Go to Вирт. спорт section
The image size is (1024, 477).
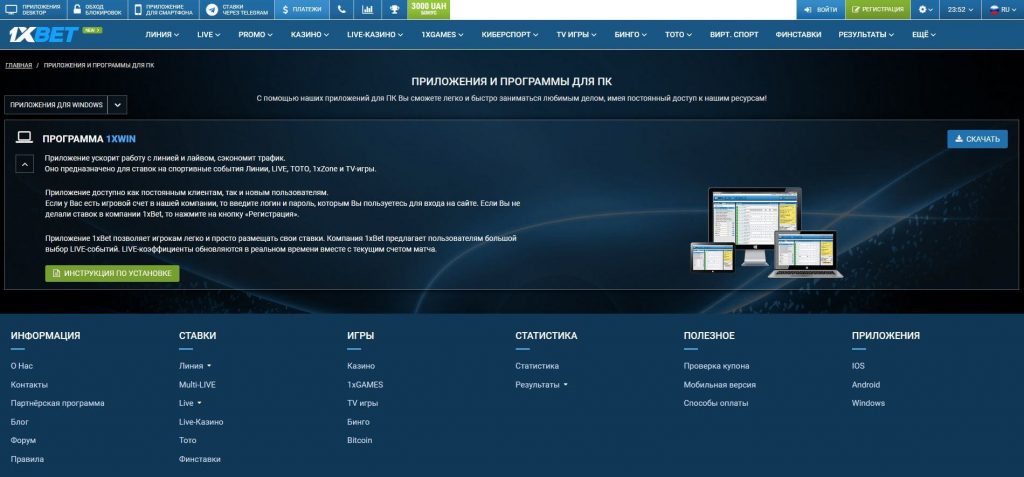[x=734, y=35]
